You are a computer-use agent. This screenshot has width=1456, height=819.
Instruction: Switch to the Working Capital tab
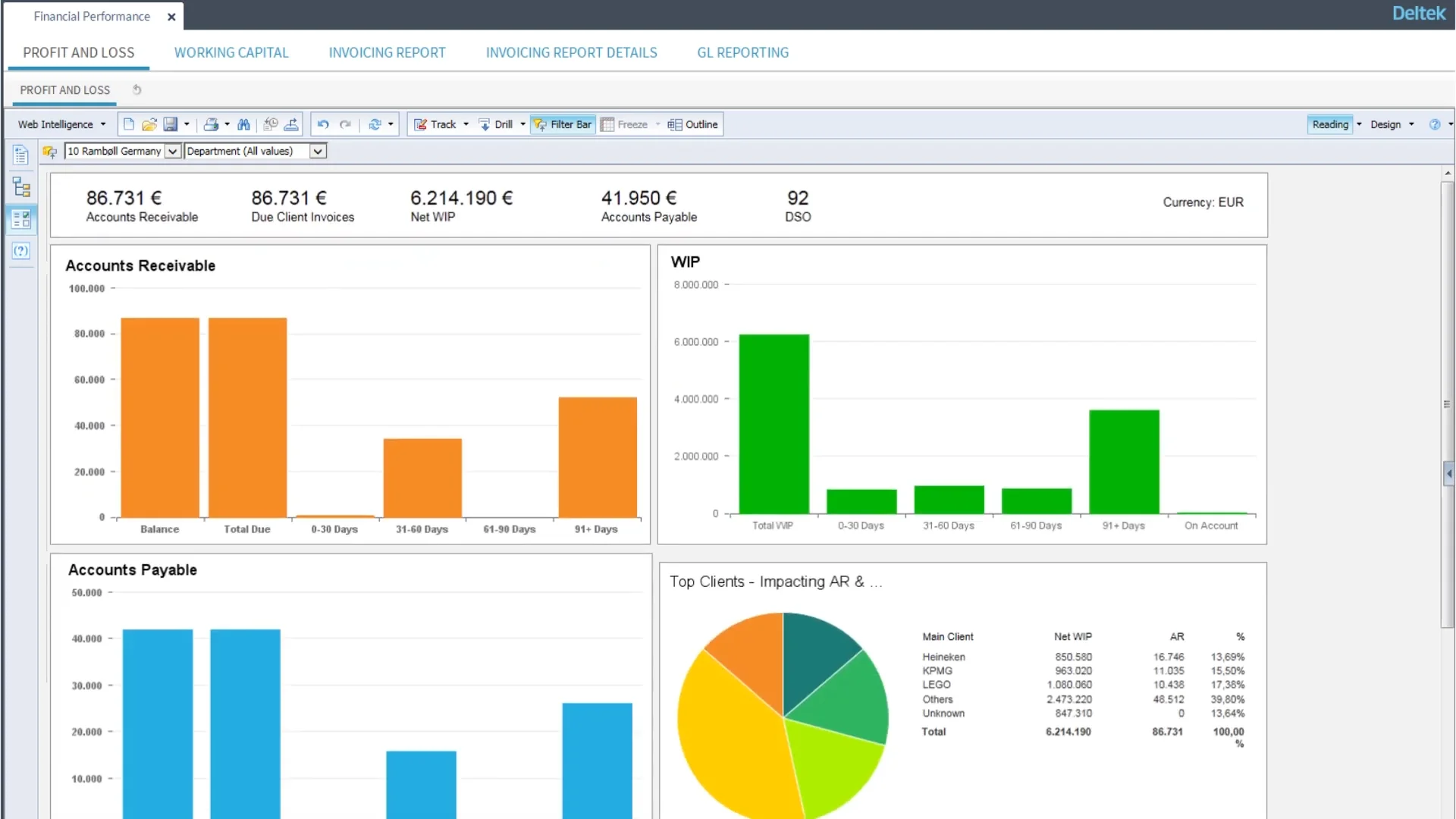(231, 52)
